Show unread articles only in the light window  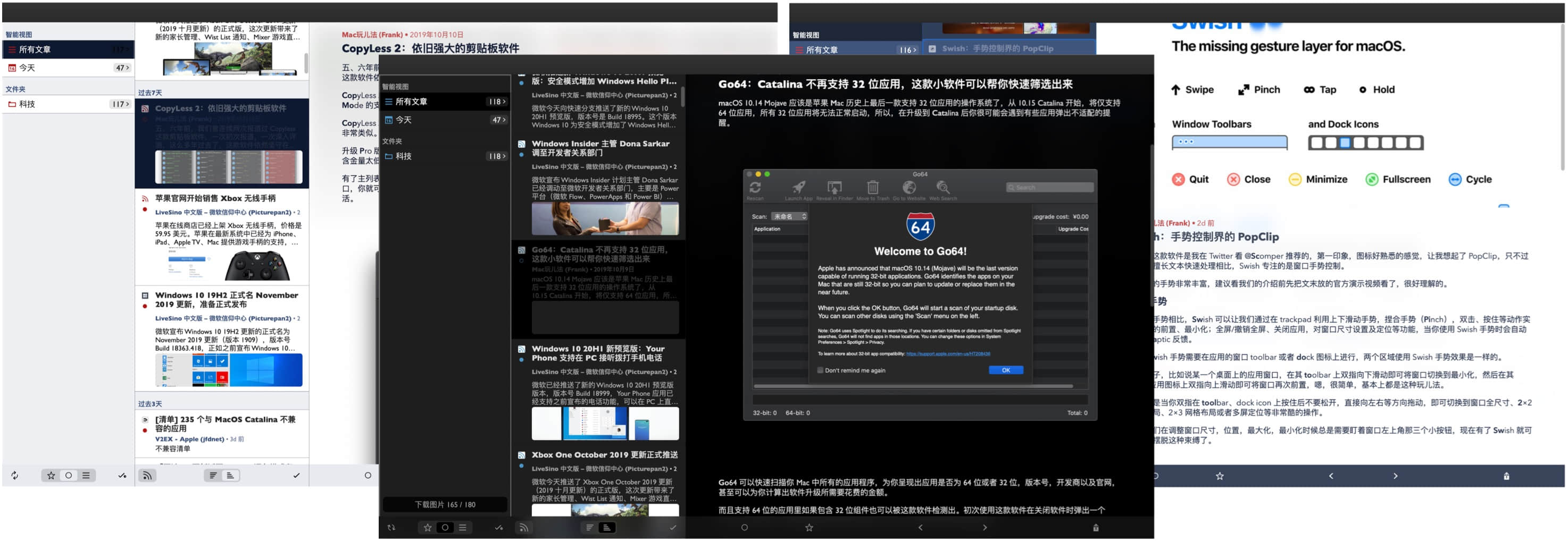[68, 475]
